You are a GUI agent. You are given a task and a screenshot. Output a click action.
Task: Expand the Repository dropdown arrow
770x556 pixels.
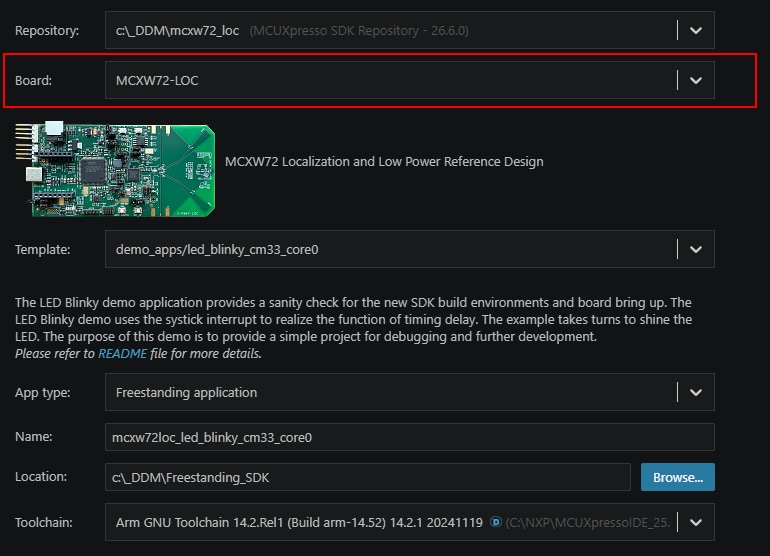click(695, 30)
